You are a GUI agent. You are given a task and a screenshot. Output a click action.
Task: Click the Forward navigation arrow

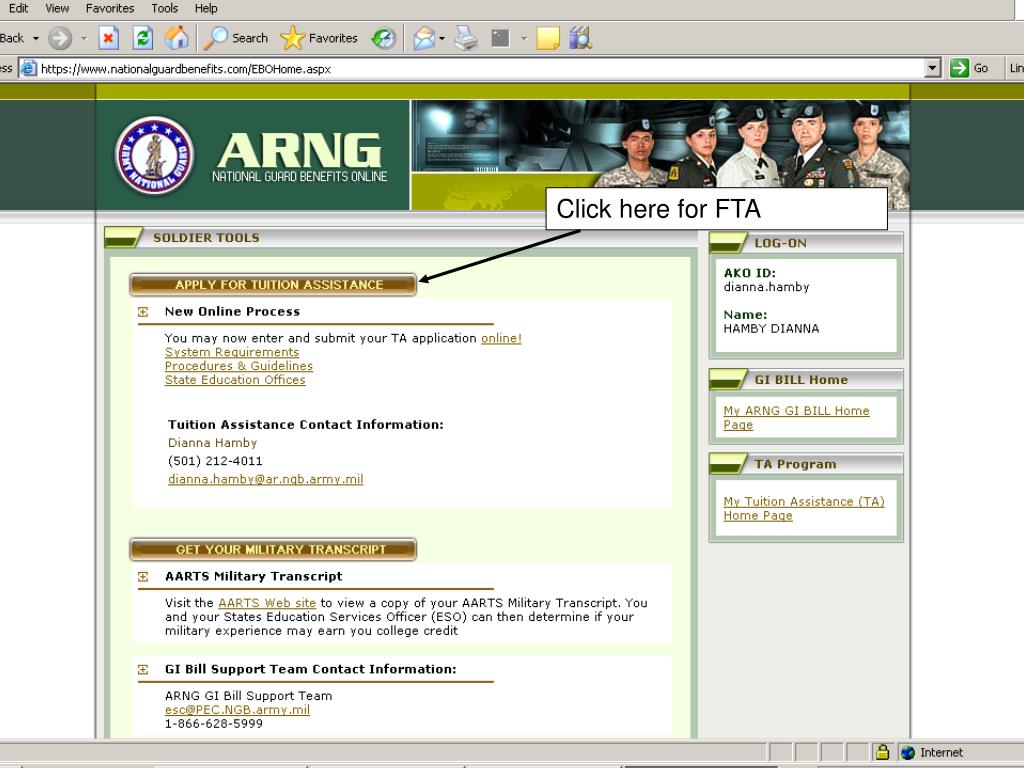click(x=59, y=38)
